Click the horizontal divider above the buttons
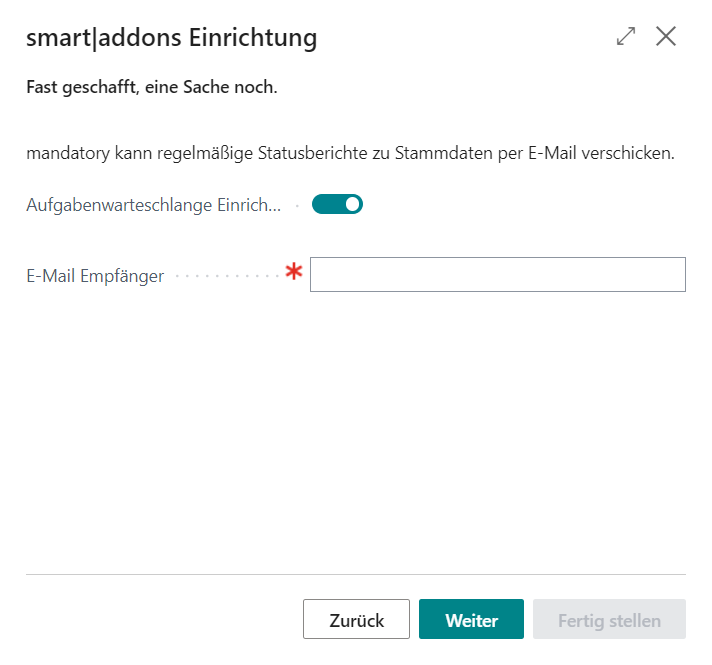Viewport: 712px width, 665px height. coord(356,574)
